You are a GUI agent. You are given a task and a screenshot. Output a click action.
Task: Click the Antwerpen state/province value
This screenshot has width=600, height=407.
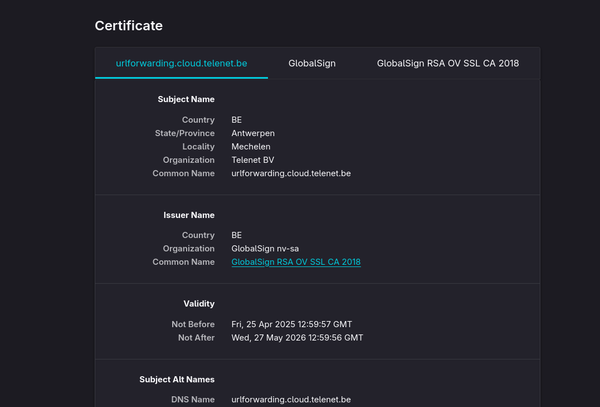(x=253, y=133)
